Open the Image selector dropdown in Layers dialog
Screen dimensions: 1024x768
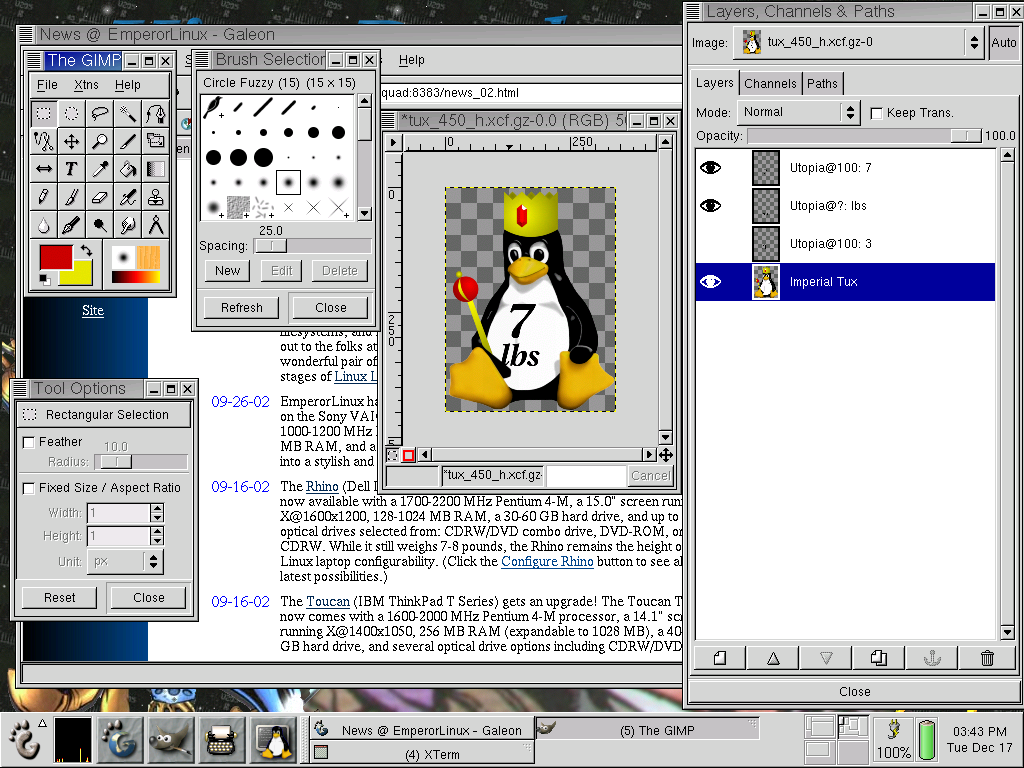point(859,42)
